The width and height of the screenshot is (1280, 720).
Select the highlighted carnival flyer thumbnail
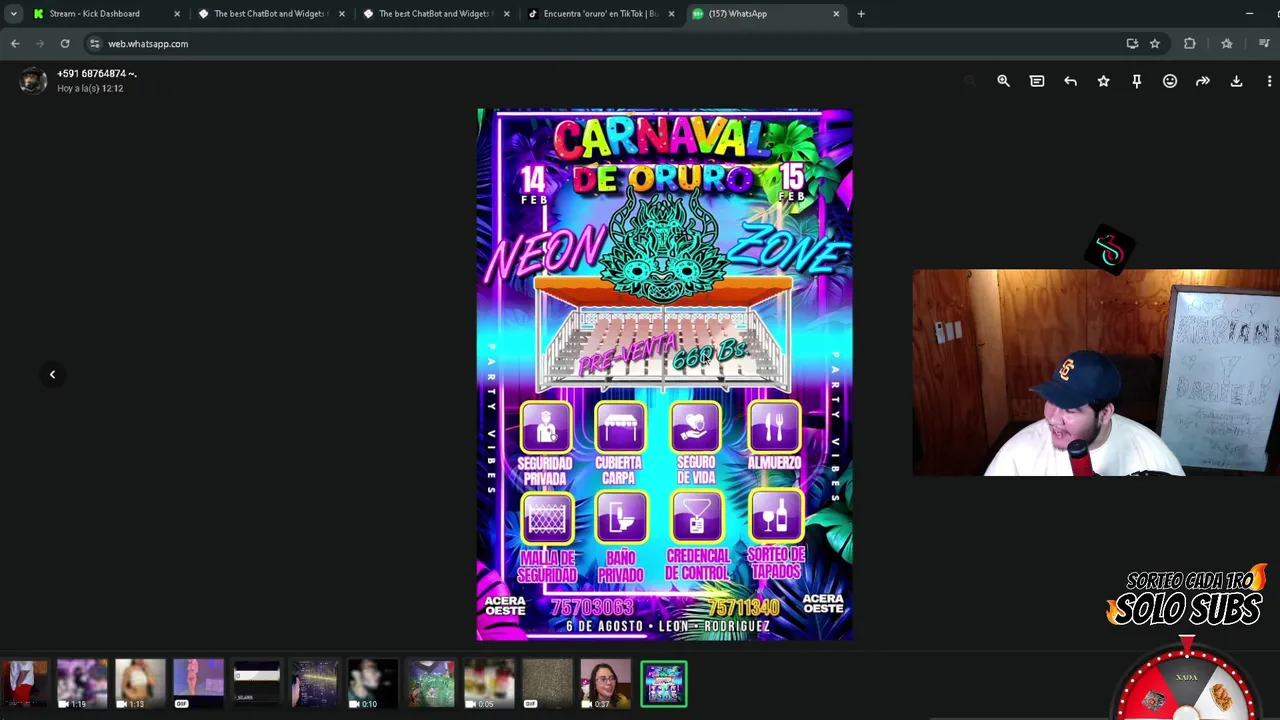[x=664, y=684]
